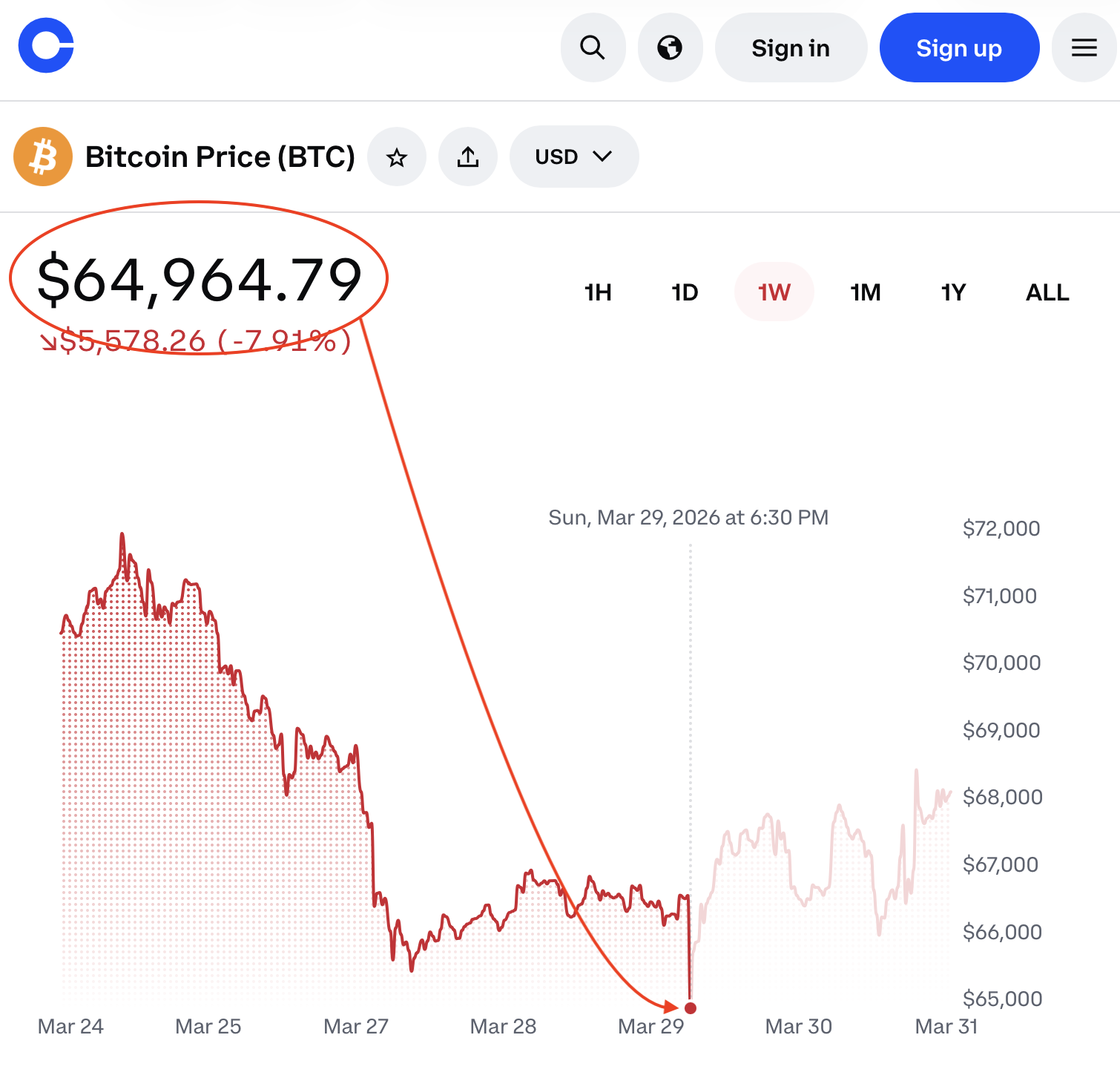1120x1078 pixels.
Task: Click the Sign in button
Action: pos(791,47)
